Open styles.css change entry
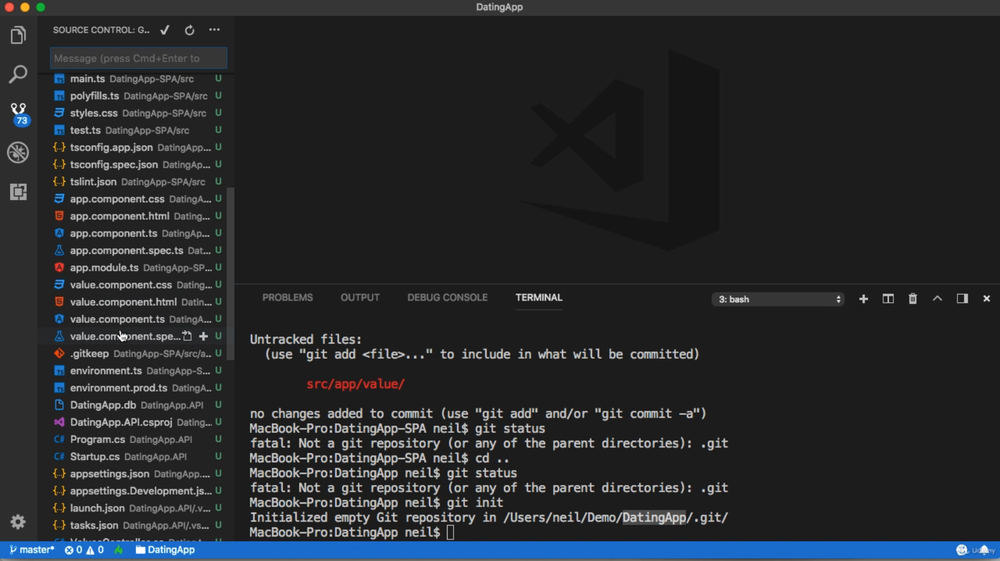This screenshot has width=1000, height=561. pyautogui.click(x=136, y=113)
